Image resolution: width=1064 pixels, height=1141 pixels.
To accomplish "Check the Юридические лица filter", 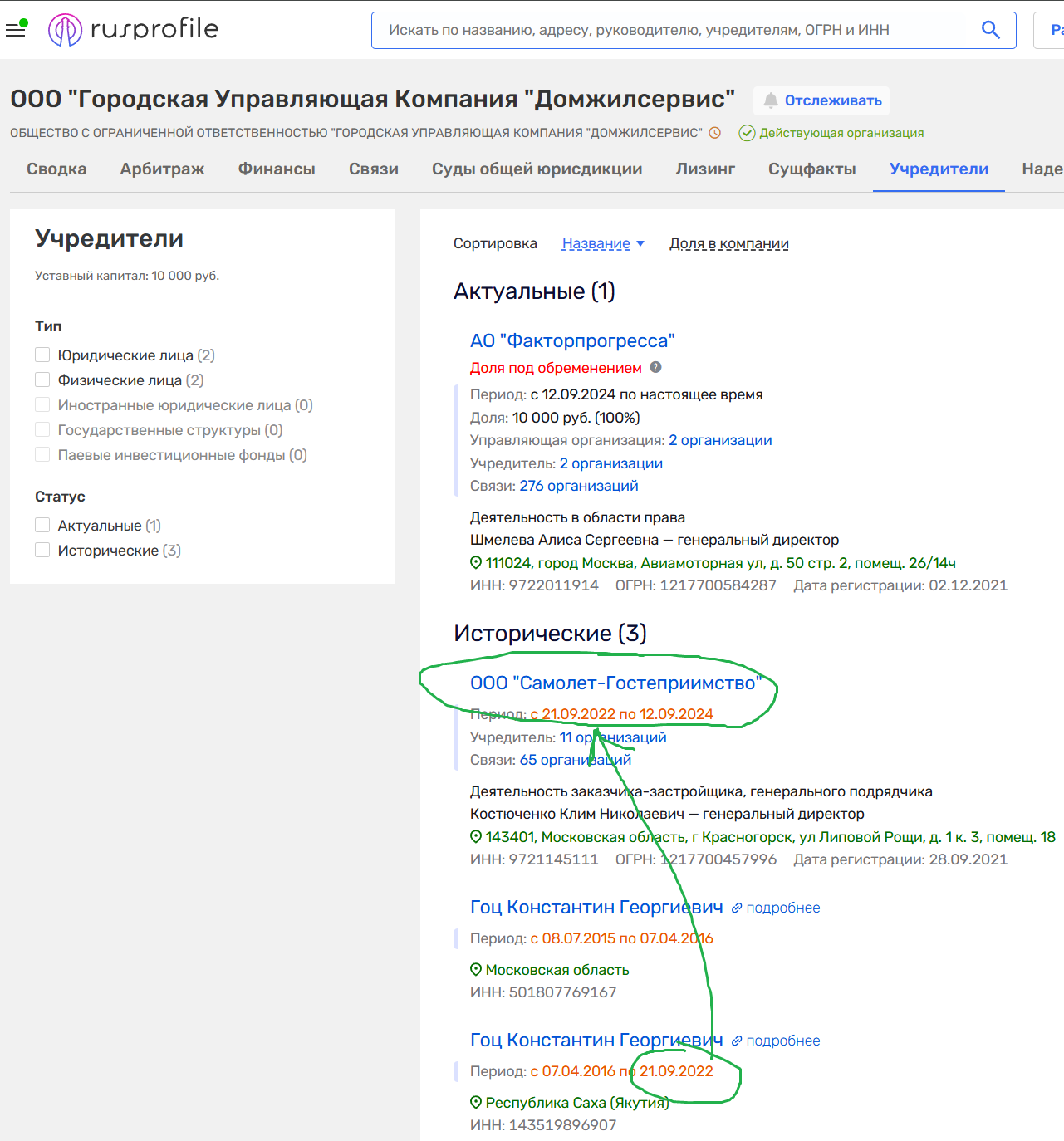I will pyautogui.click(x=42, y=355).
